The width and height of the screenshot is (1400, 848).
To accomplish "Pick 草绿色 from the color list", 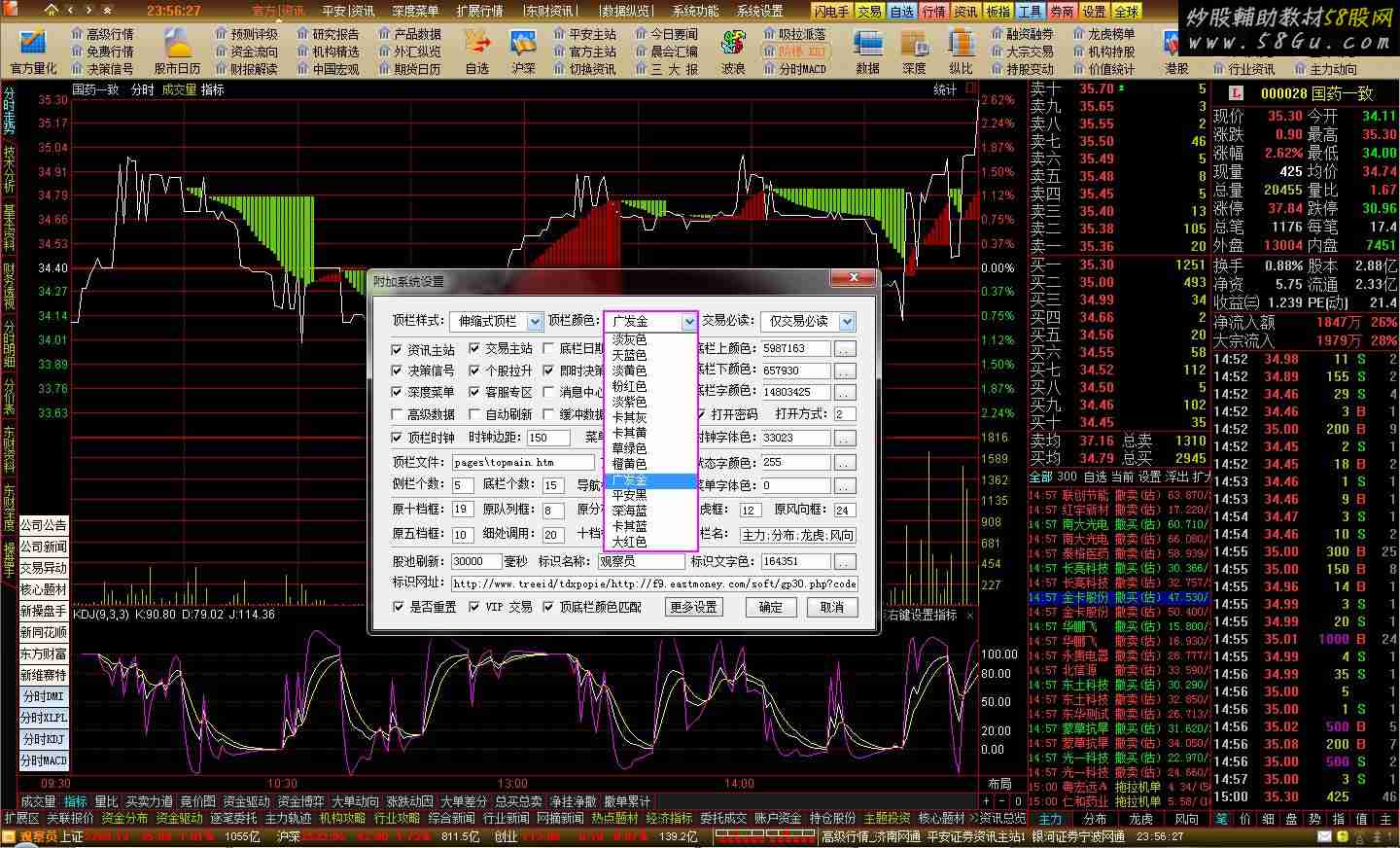I will 650,448.
